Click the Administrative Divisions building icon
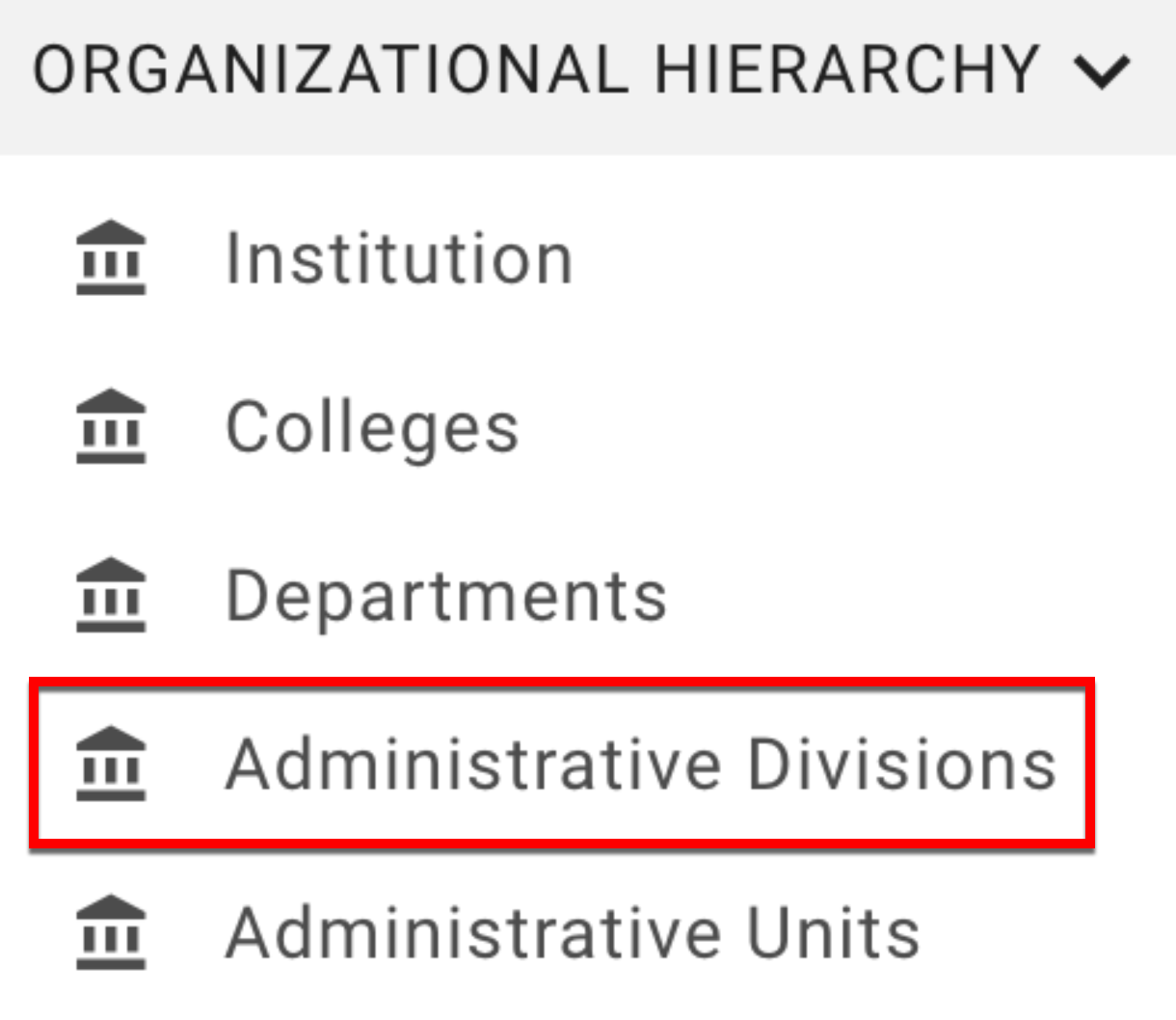This screenshot has height=1020, width=1176. coord(111,764)
